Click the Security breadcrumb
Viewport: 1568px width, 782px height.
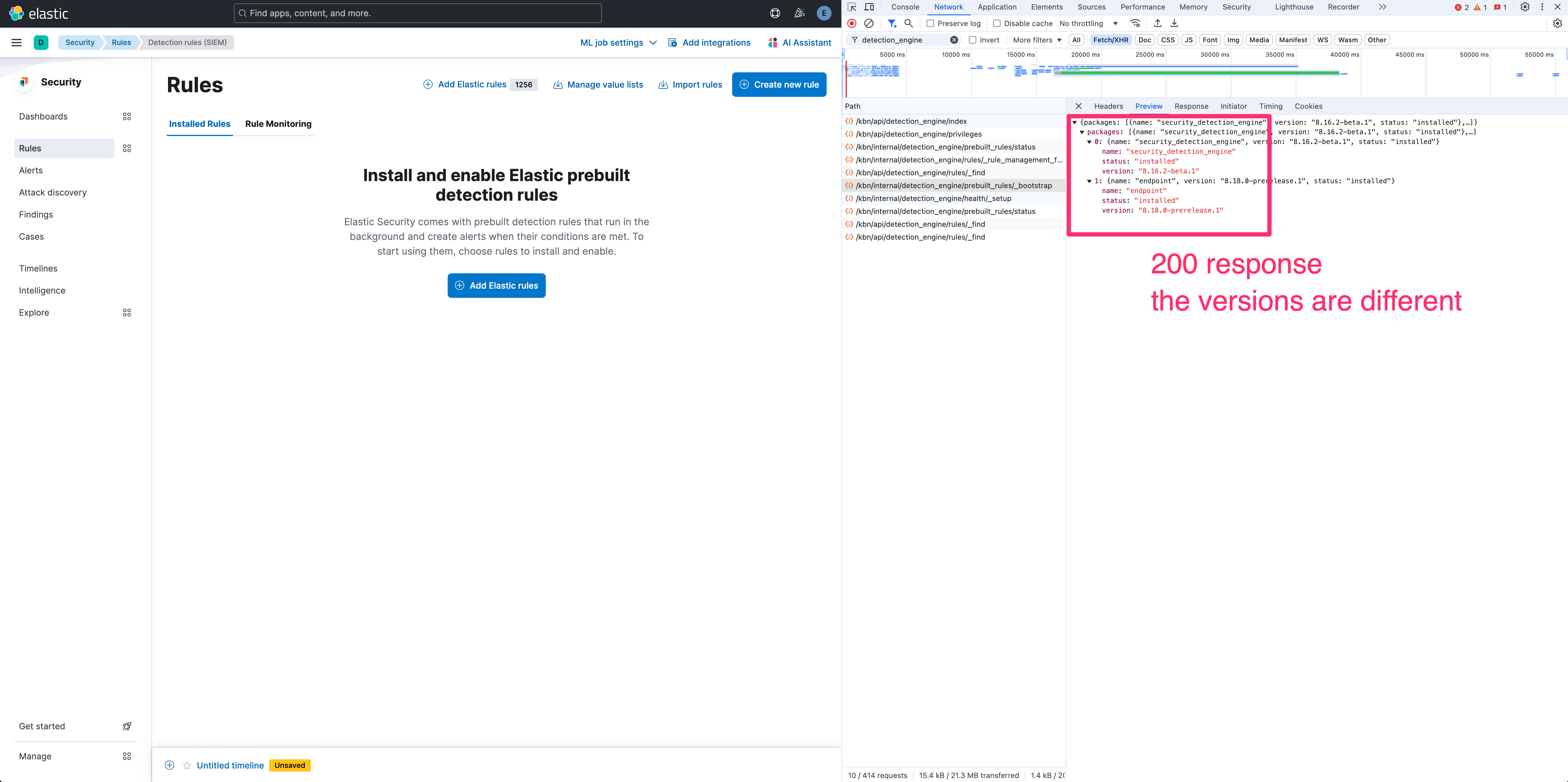click(x=80, y=43)
